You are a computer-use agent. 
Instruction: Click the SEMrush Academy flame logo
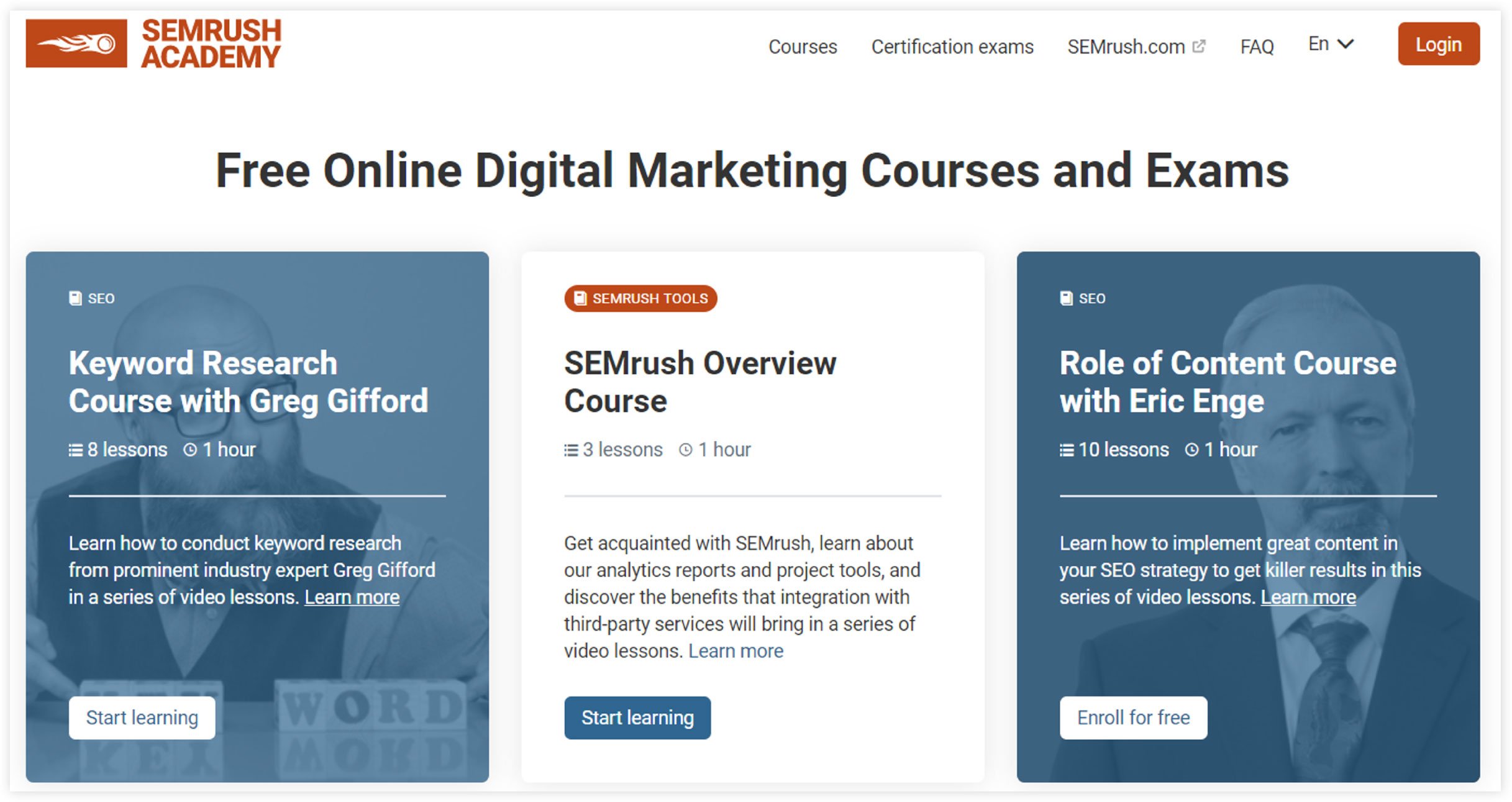(x=76, y=43)
